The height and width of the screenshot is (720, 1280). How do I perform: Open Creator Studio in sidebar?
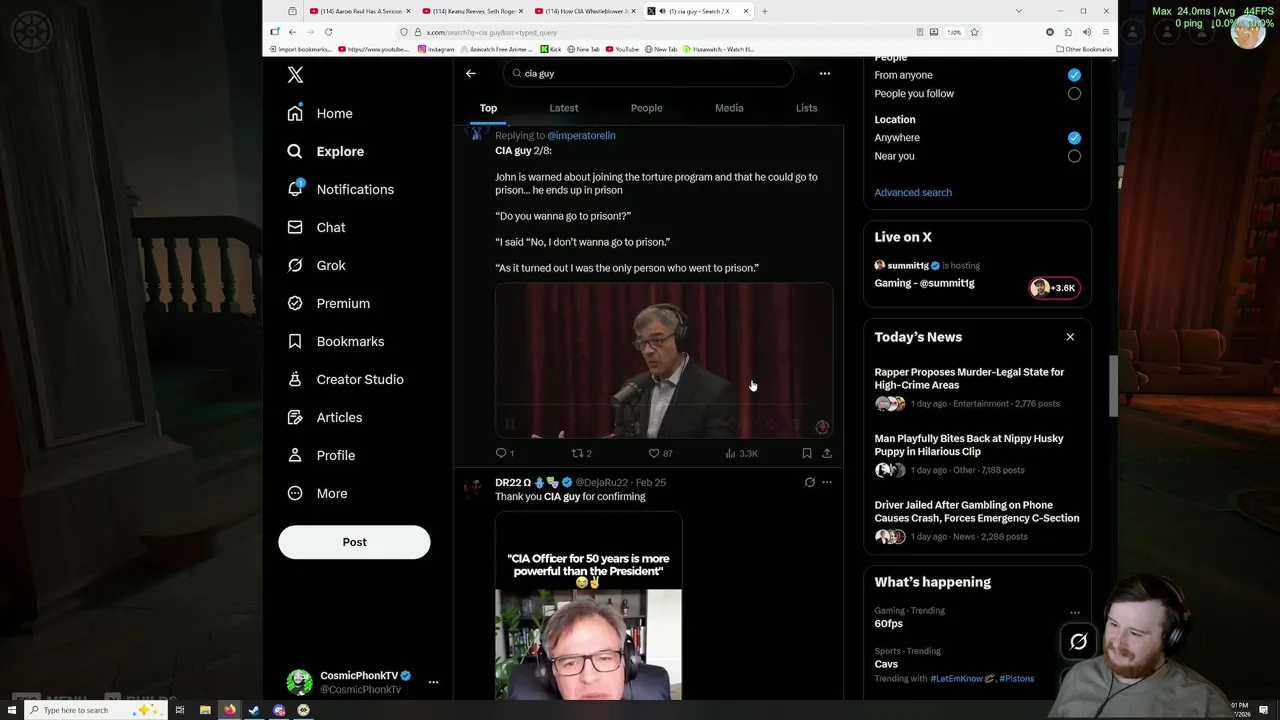345,380
